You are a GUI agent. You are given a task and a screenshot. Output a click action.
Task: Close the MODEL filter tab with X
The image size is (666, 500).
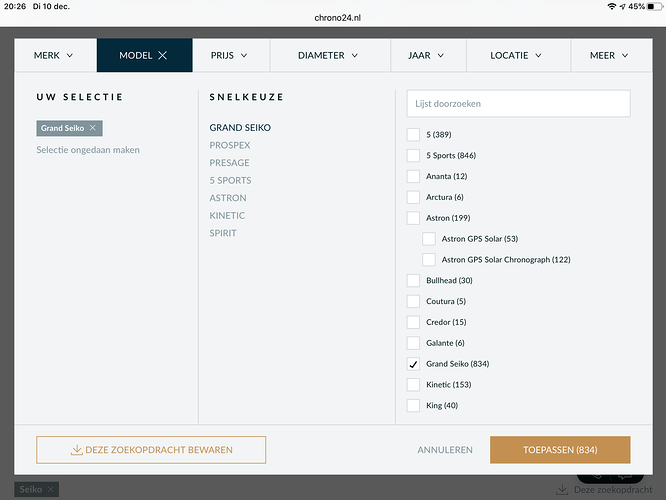point(163,55)
